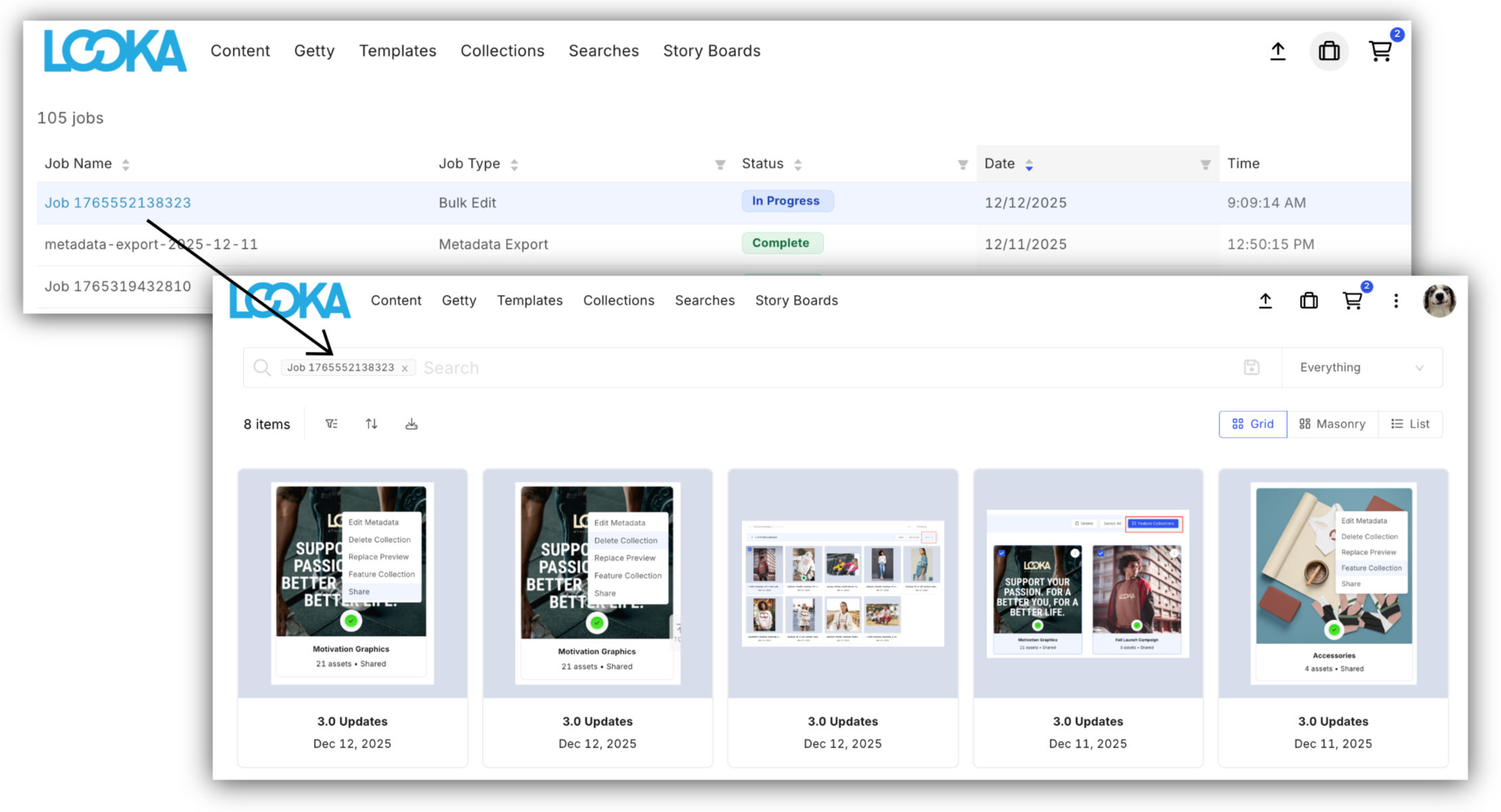The width and height of the screenshot is (1501, 812).
Task: Click the sort arrows icon
Action: click(x=372, y=424)
